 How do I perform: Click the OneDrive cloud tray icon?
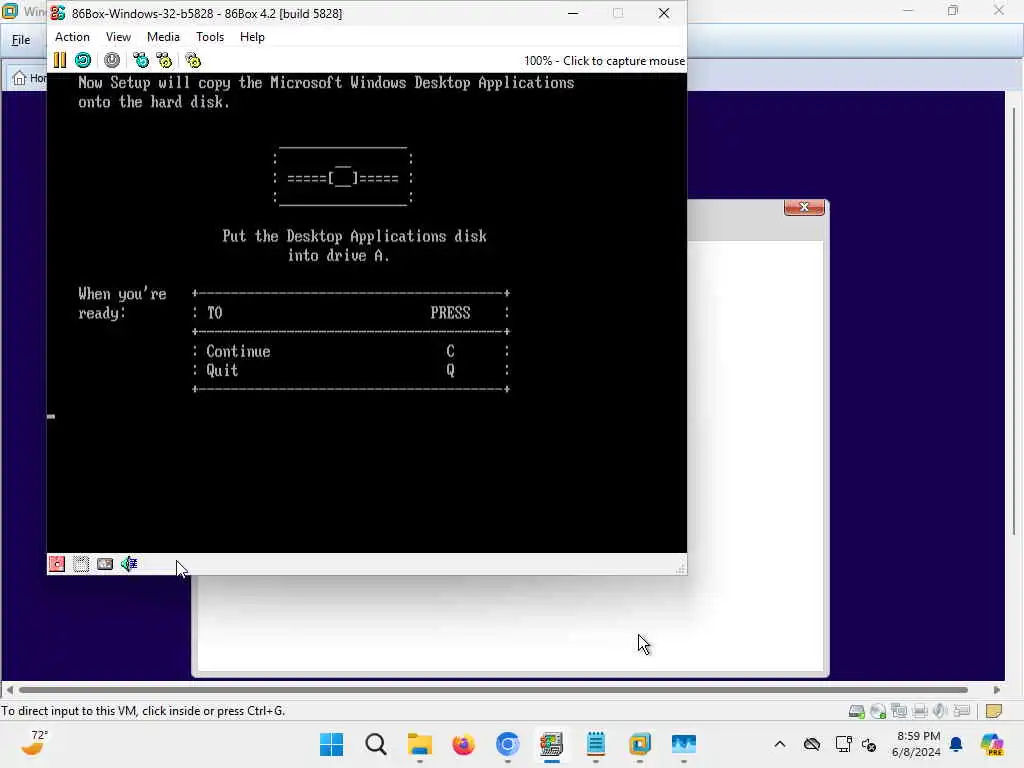(812, 744)
